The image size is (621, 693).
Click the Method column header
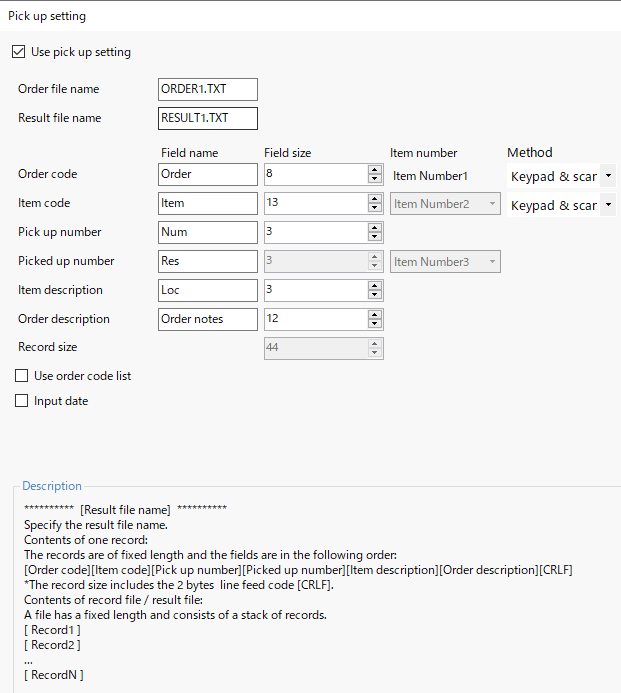coord(530,152)
